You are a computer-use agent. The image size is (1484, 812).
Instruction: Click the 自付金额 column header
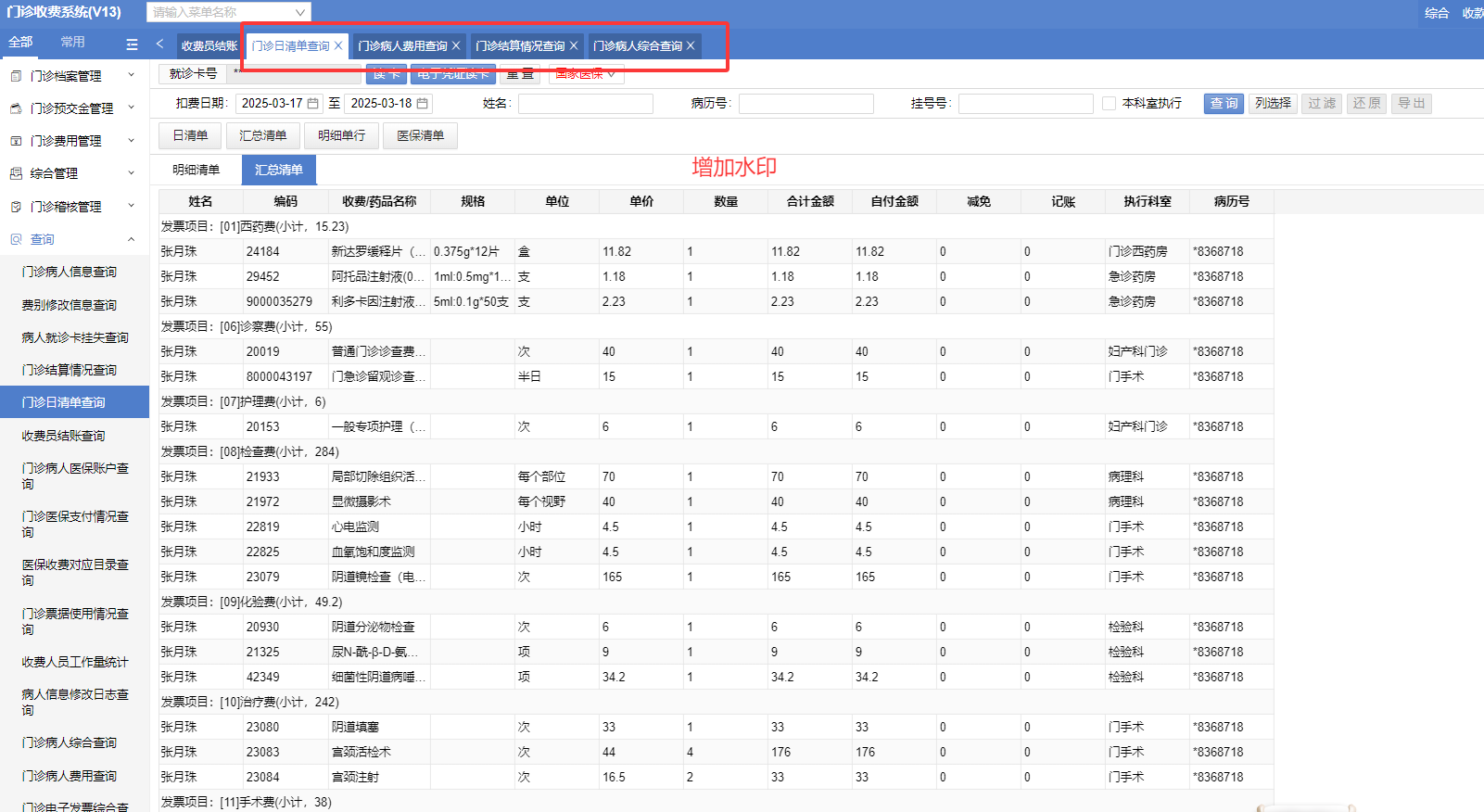click(894, 201)
